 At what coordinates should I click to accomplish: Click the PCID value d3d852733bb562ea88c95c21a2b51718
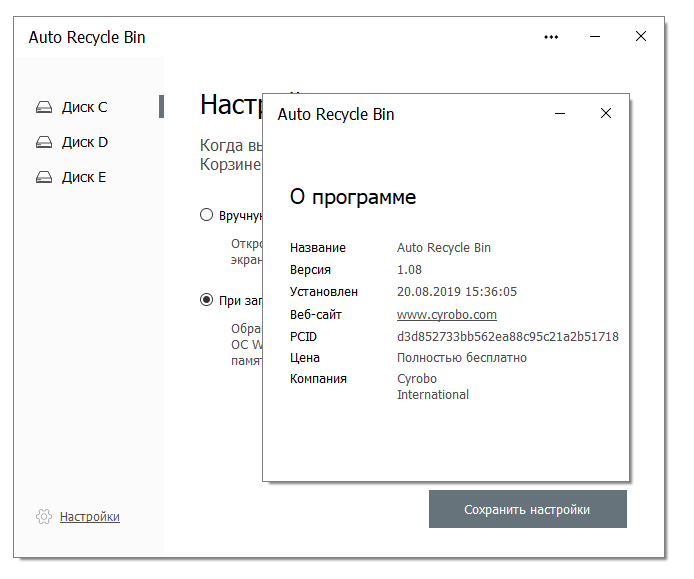pyautogui.click(x=508, y=337)
